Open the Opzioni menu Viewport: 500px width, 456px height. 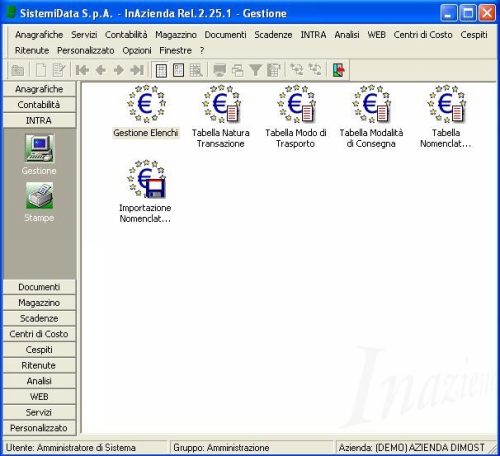pos(137,50)
